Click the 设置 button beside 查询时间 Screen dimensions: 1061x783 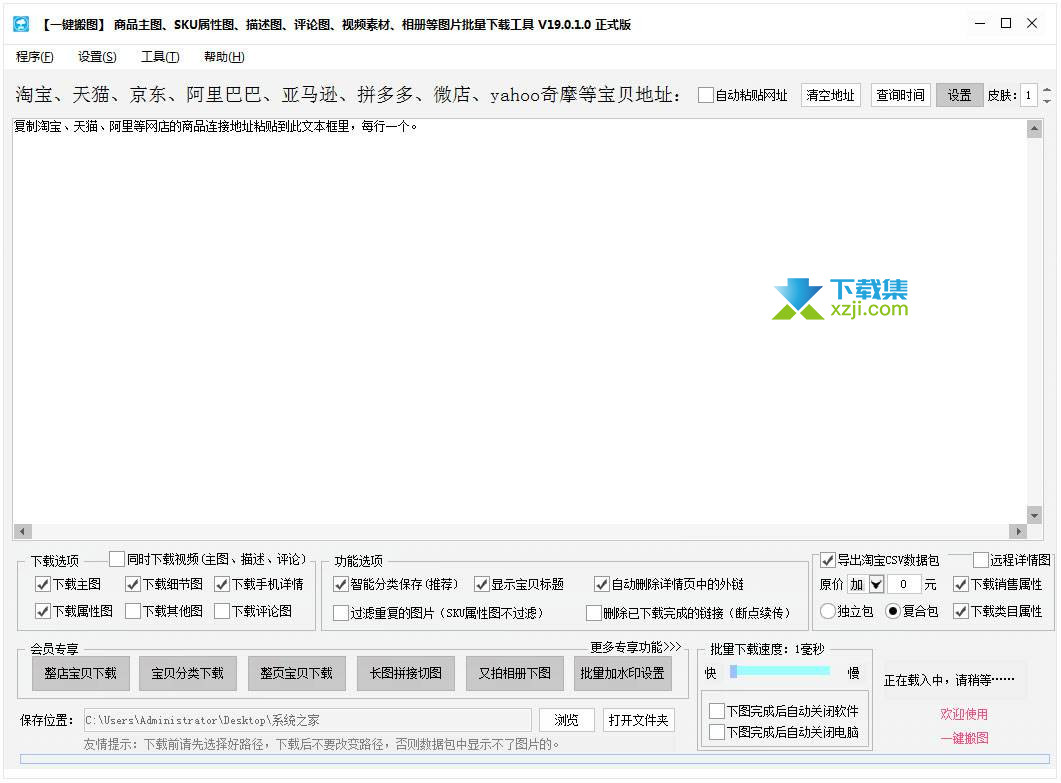click(960, 95)
